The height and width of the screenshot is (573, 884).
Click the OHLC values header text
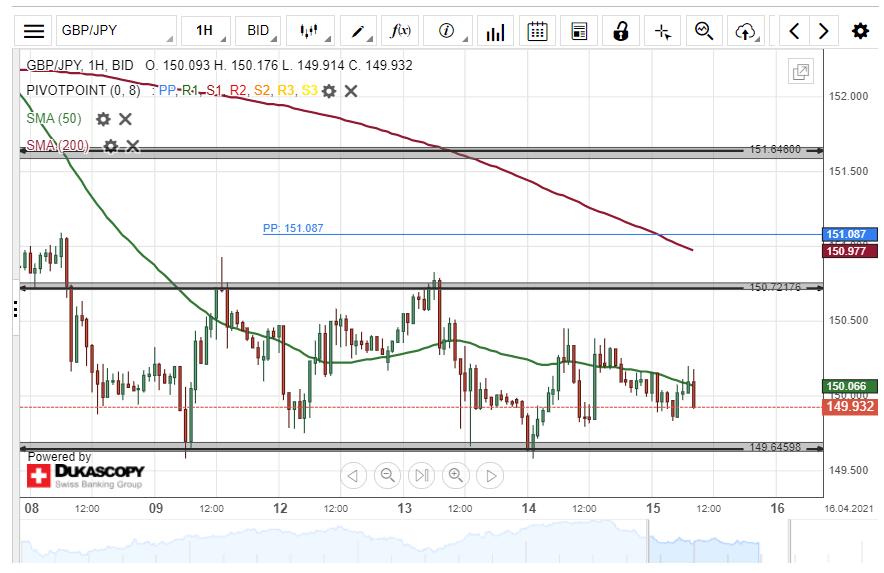pyautogui.click(x=279, y=65)
